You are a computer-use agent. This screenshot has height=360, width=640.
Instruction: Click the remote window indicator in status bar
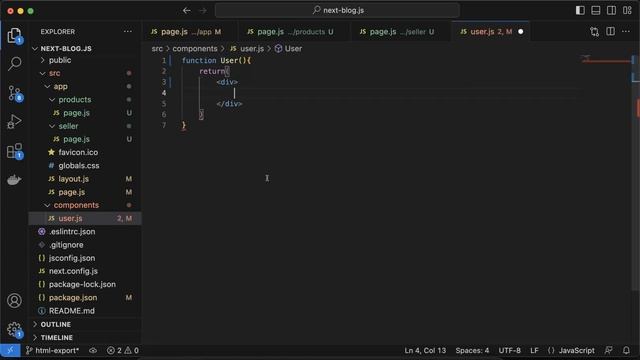(x=10, y=350)
